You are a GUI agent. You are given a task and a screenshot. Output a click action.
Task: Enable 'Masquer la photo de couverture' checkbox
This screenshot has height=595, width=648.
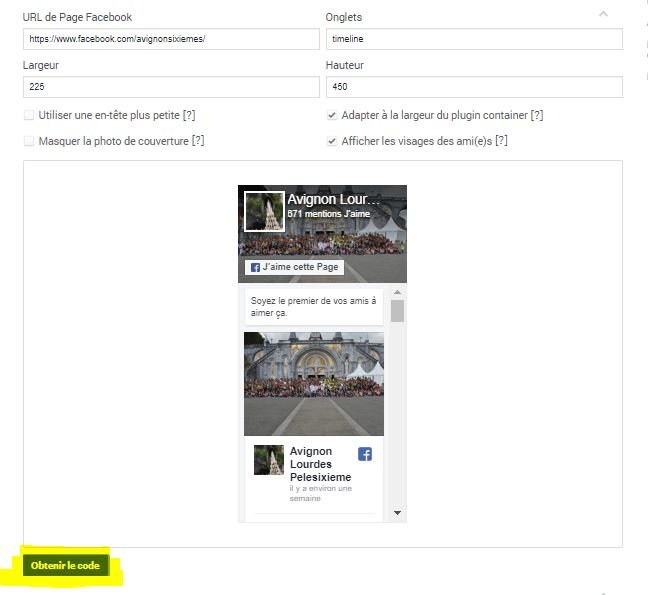pos(29,141)
